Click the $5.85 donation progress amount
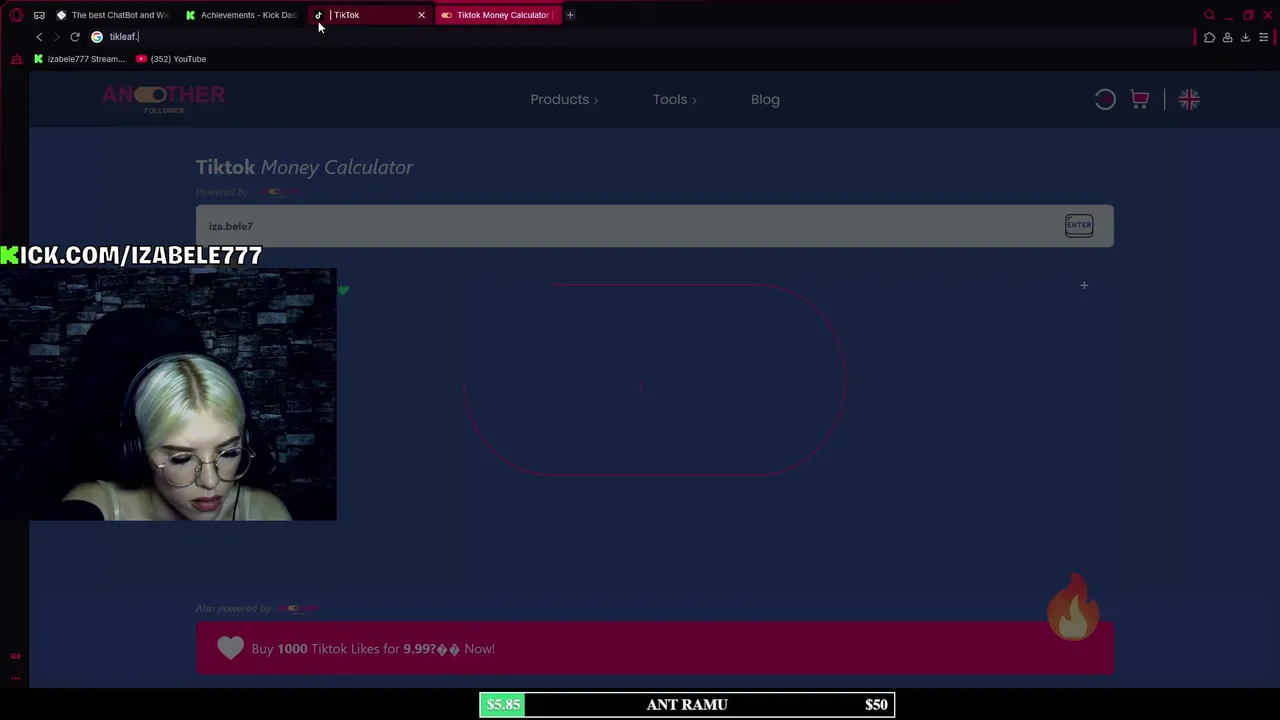1280x720 pixels. (503, 705)
